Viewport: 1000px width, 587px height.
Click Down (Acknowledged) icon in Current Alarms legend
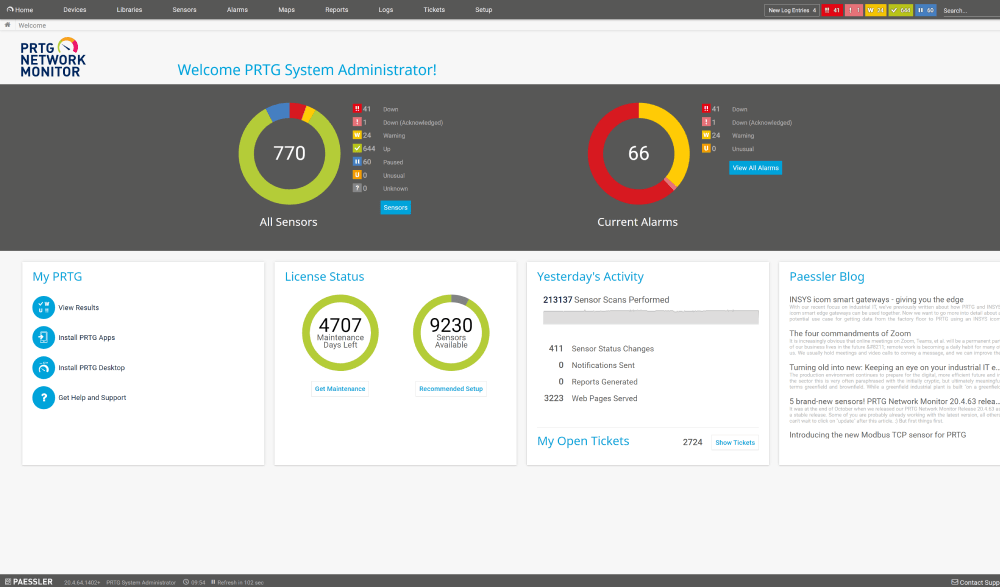[706, 122]
